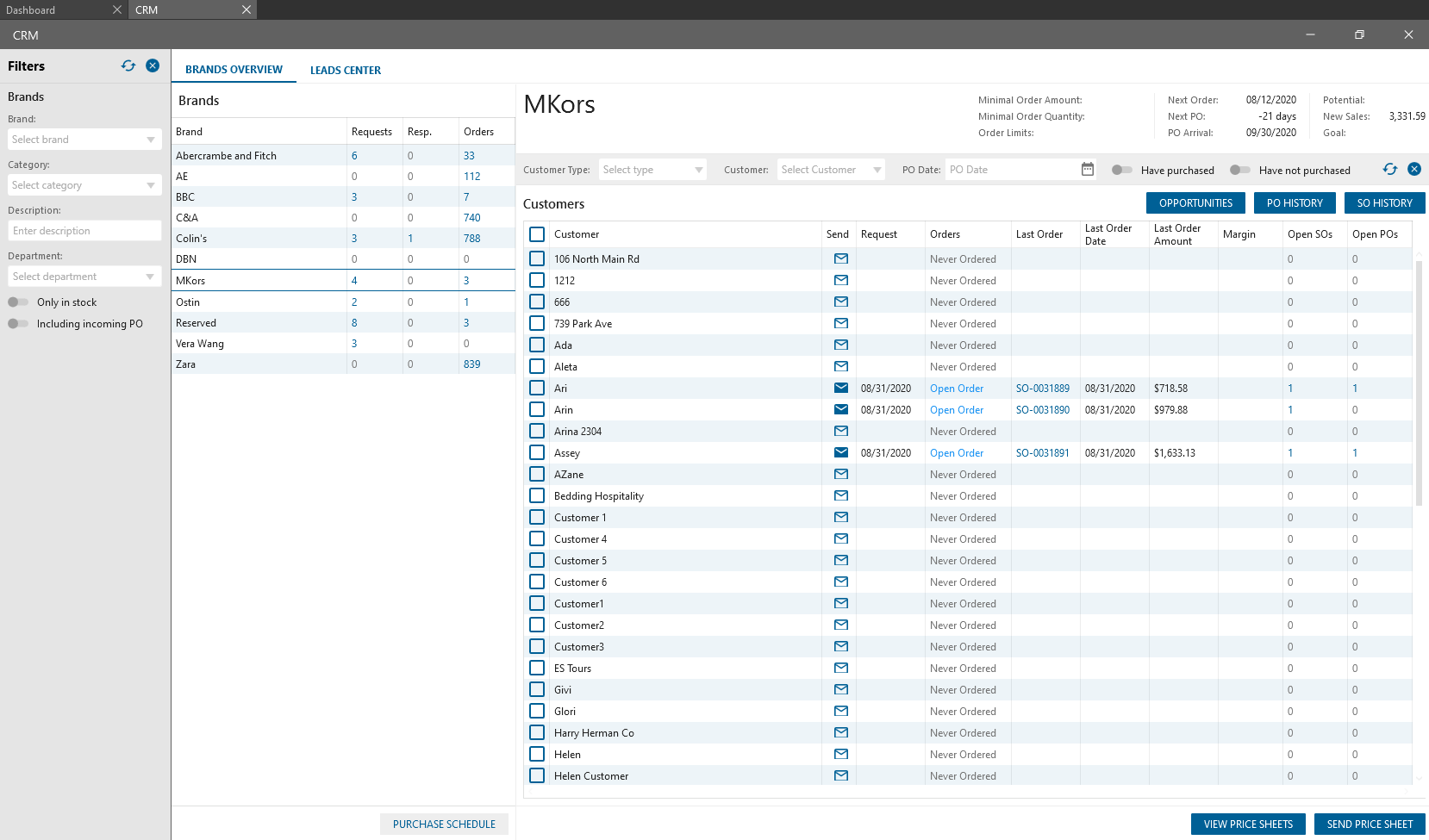1429x840 pixels.
Task: Open the PO Date calendar picker
Action: point(1088,170)
